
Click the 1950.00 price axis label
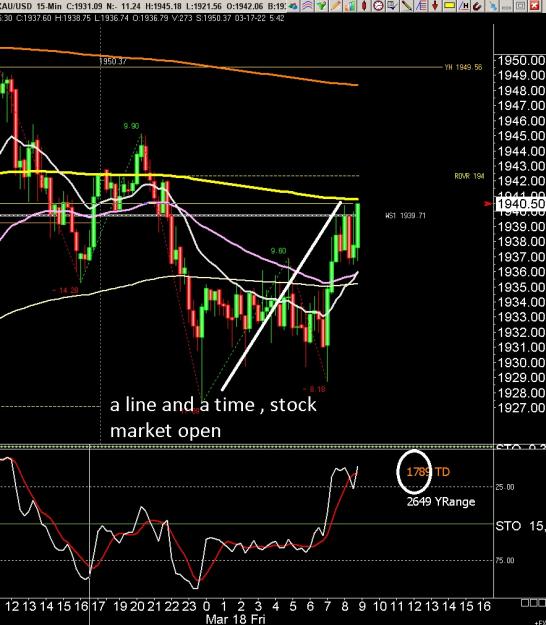tap(521, 61)
